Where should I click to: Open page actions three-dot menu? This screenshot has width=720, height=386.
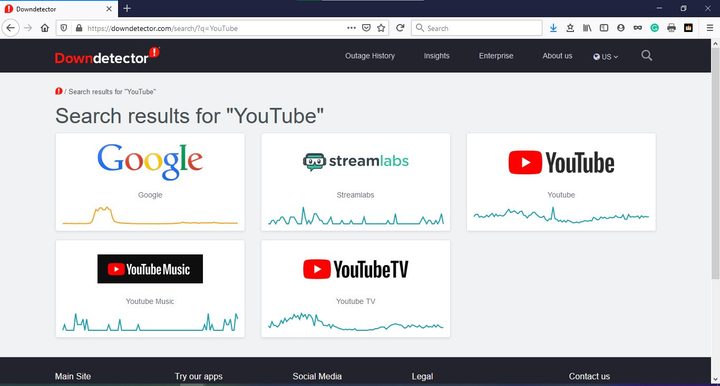(x=351, y=28)
